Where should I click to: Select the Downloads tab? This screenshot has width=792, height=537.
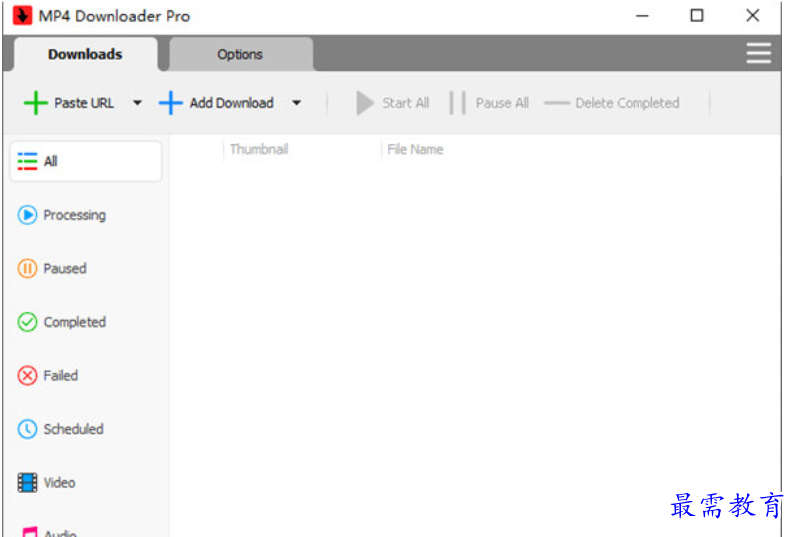85,54
